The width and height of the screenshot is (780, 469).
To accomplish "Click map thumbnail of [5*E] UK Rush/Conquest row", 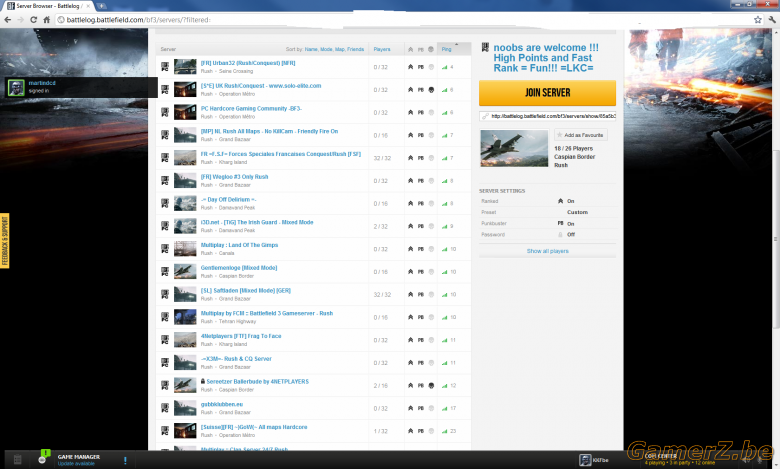I will pos(185,90).
